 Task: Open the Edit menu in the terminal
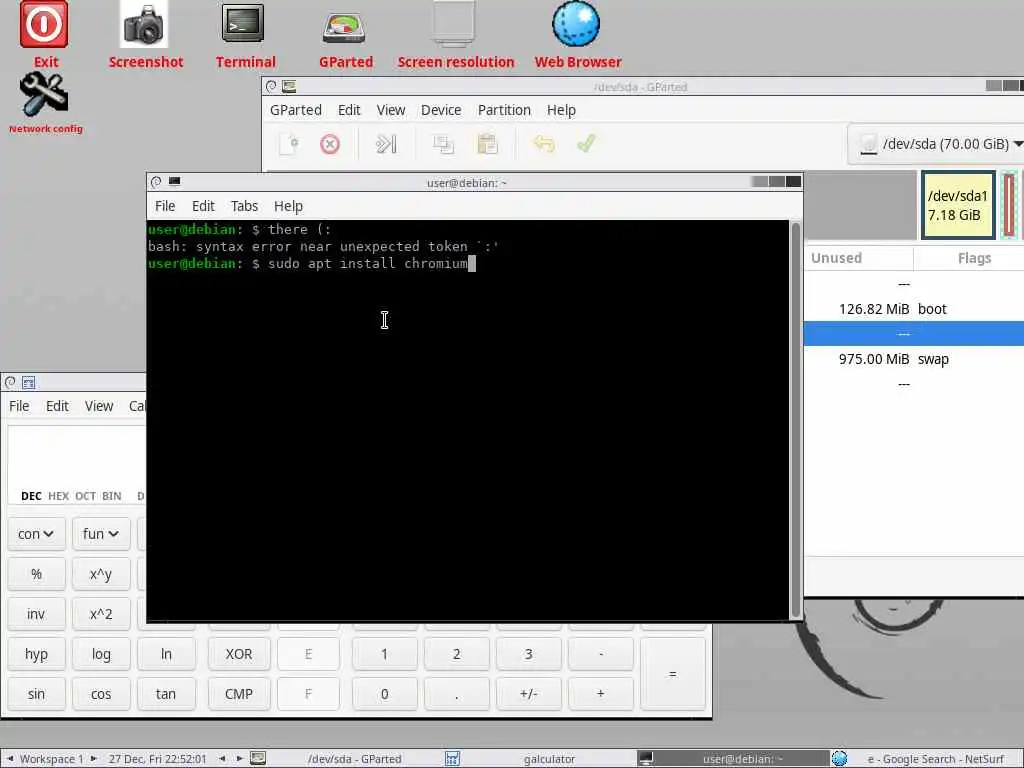(x=203, y=206)
